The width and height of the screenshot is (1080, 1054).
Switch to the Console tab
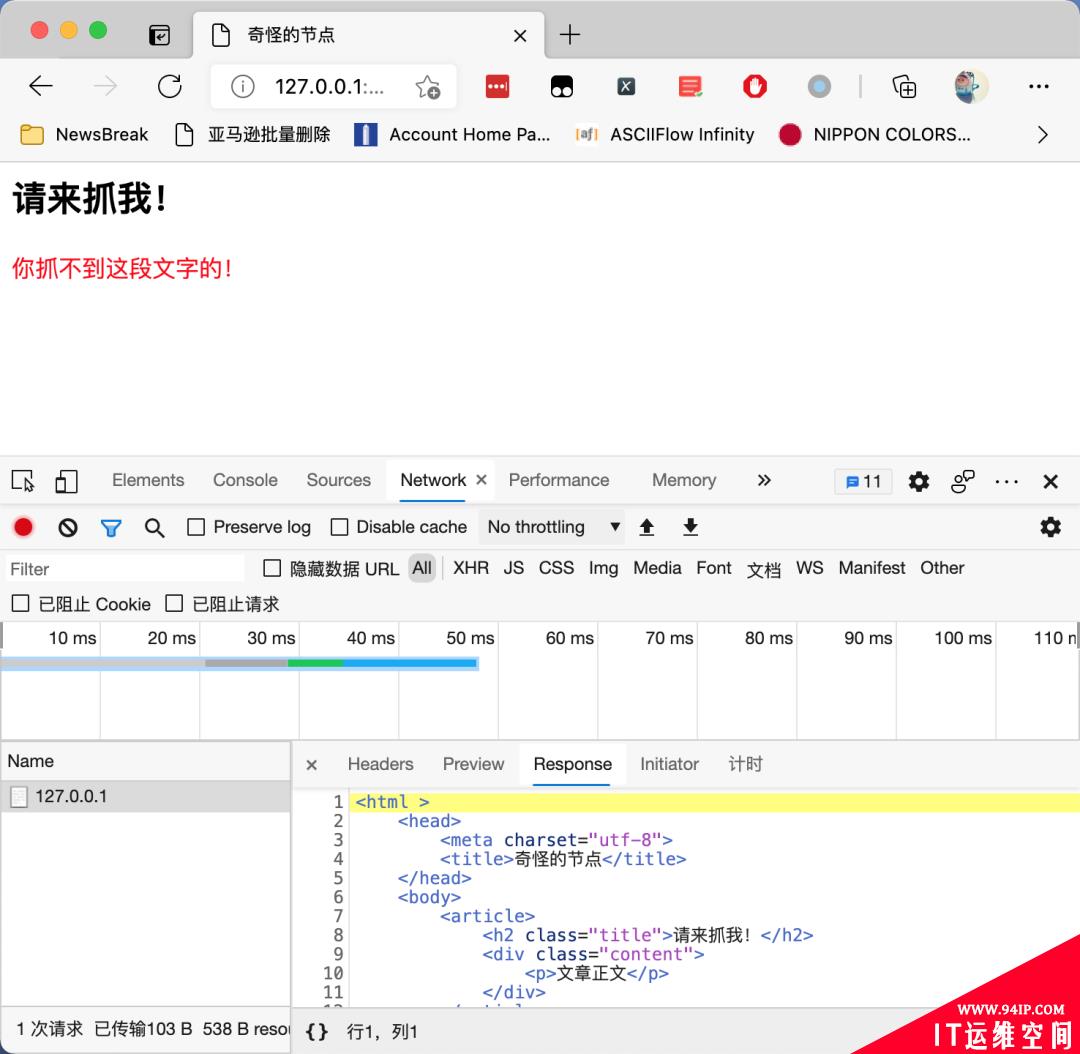point(245,480)
